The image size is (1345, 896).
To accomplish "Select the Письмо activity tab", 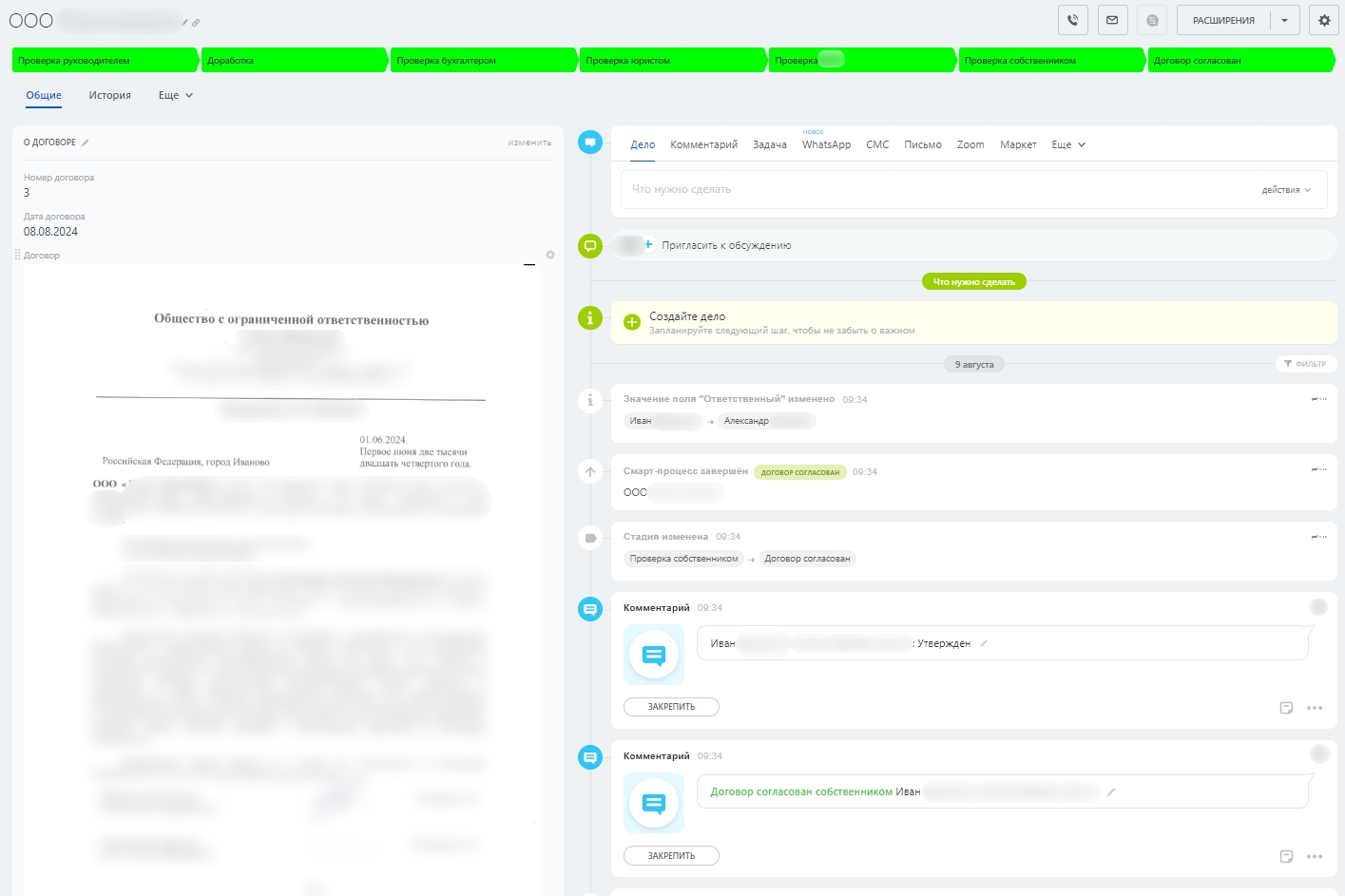I will coord(923,144).
